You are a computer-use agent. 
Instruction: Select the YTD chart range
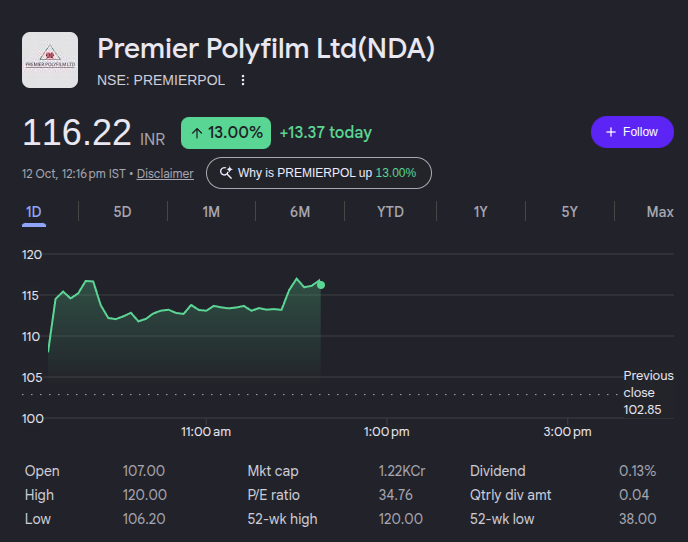(391, 212)
